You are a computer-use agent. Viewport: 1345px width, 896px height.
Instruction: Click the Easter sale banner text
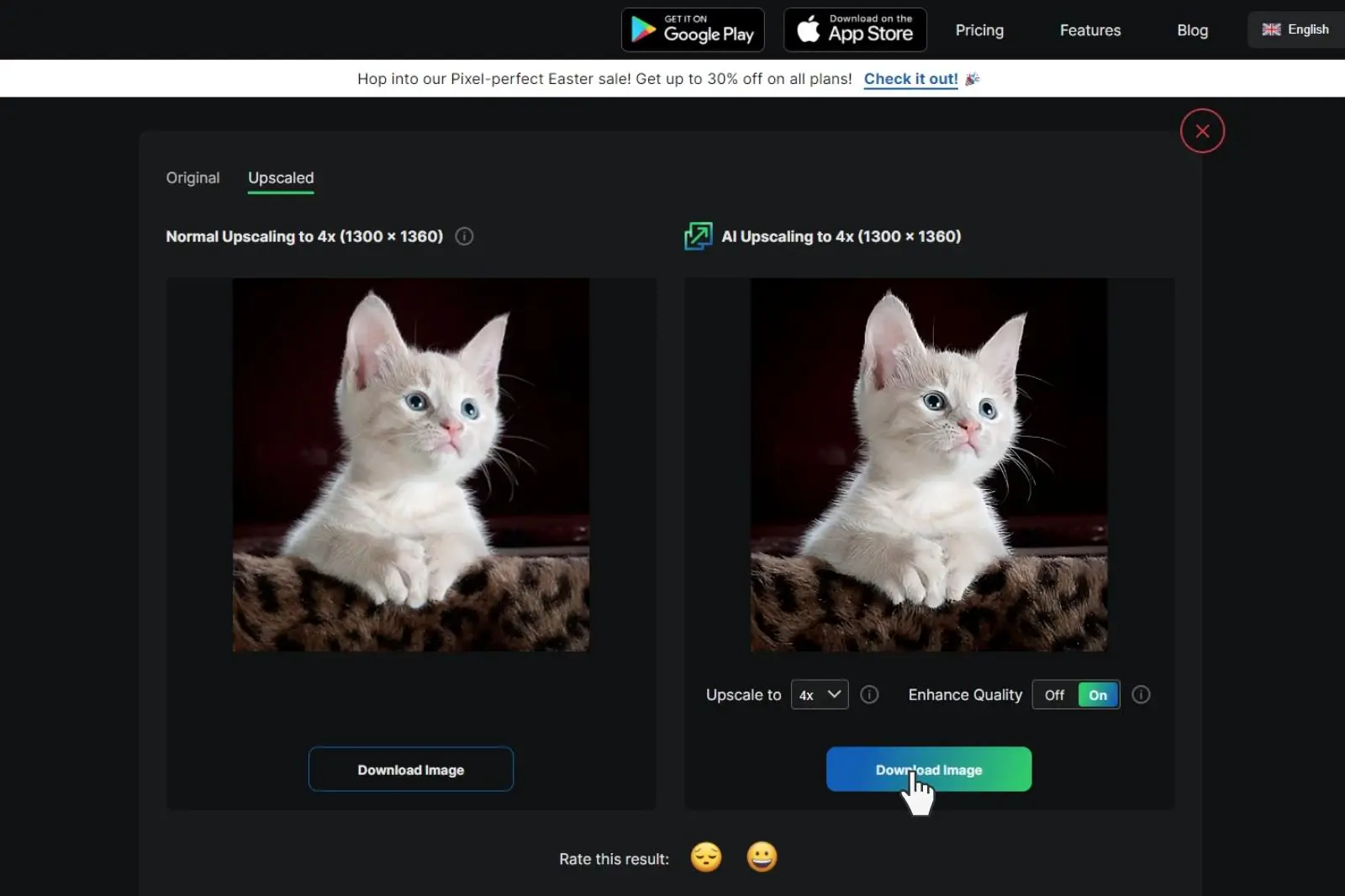coord(604,79)
